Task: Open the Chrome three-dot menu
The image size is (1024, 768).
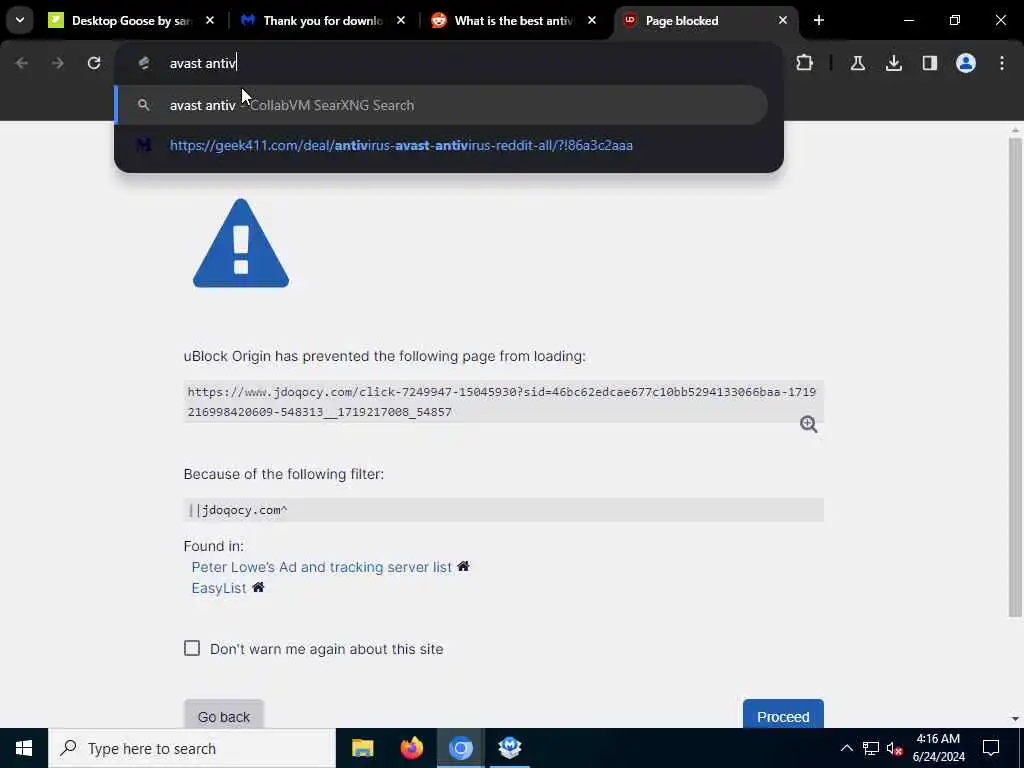Action: coord(1002,63)
